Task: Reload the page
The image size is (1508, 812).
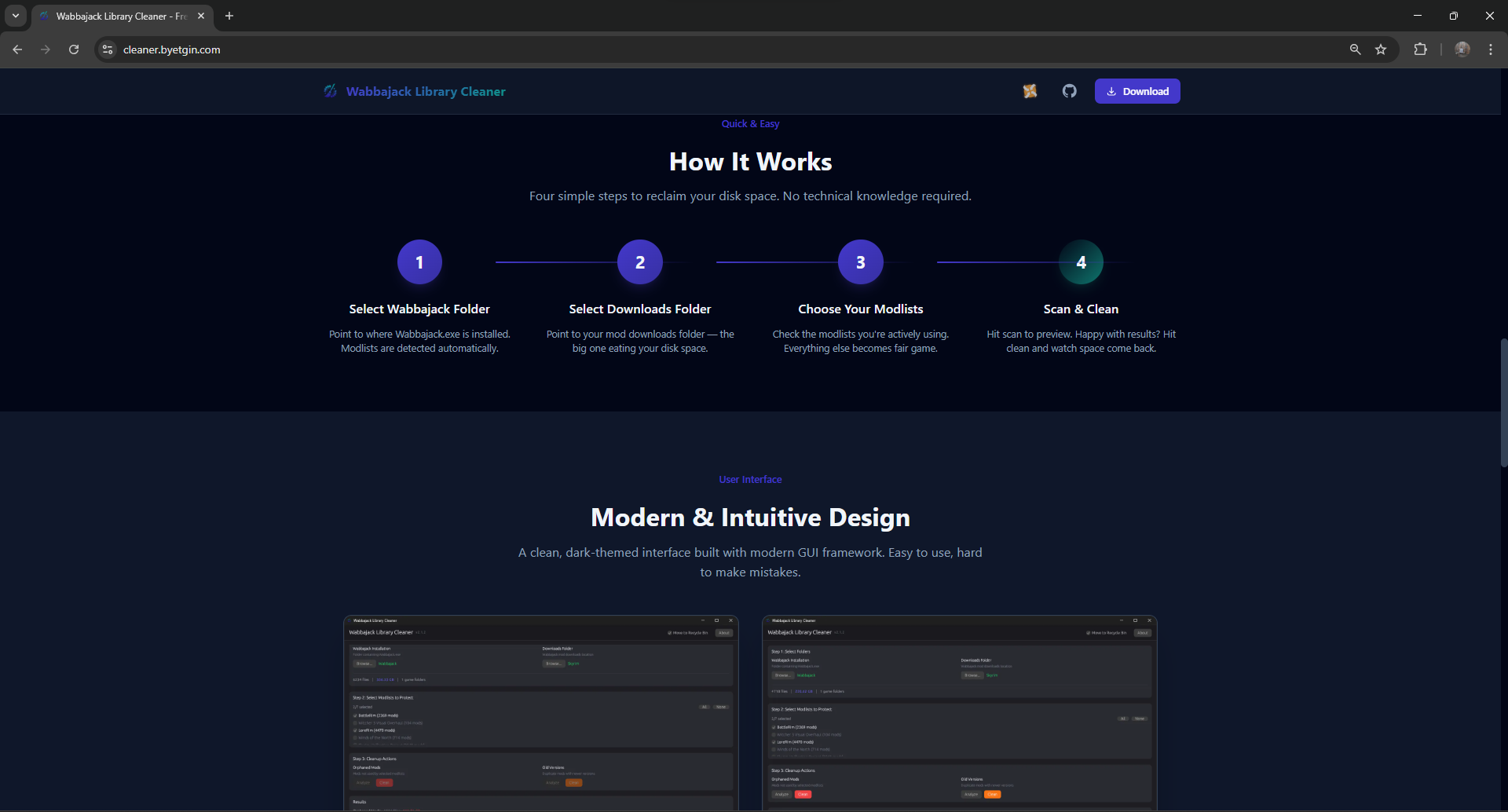Action: tap(74, 49)
